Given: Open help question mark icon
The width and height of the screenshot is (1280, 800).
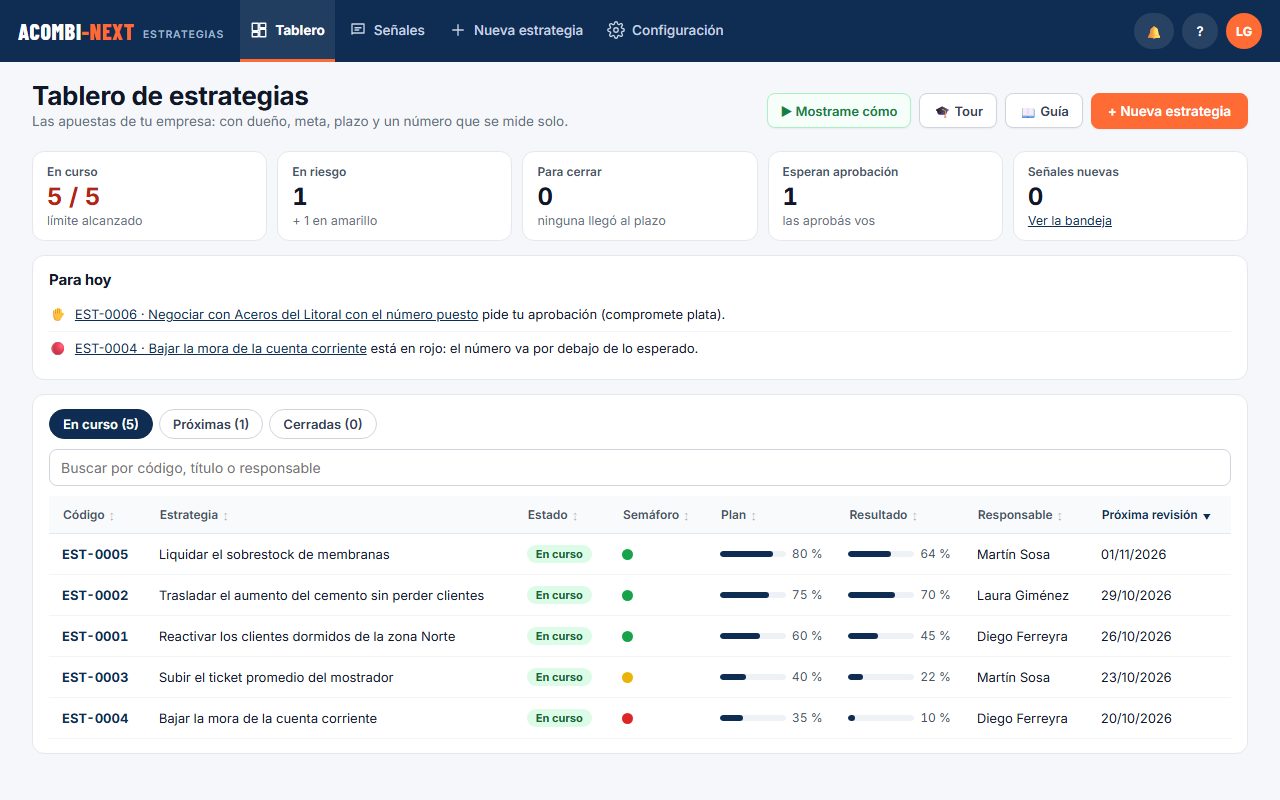Looking at the screenshot, I should pyautogui.click(x=1200, y=31).
